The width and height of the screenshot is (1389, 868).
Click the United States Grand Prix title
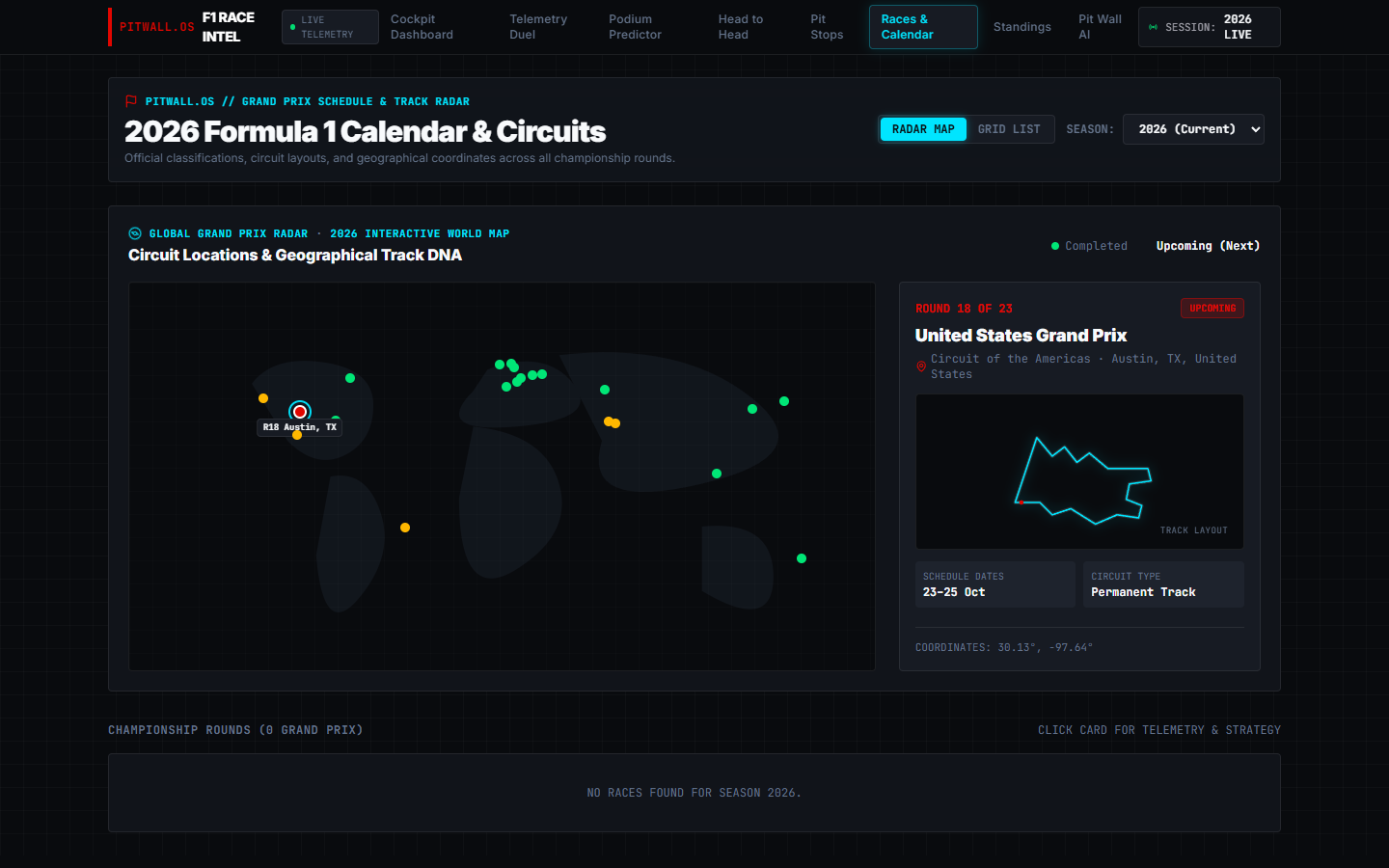pyautogui.click(x=1021, y=336)
